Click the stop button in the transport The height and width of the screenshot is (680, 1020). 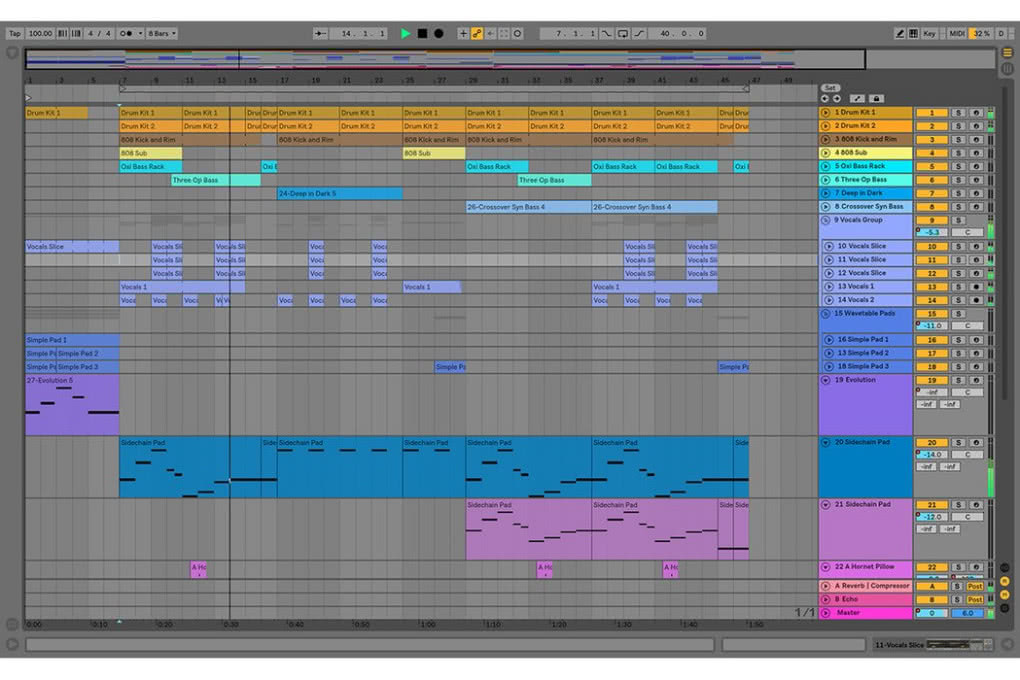coord(422,33)
